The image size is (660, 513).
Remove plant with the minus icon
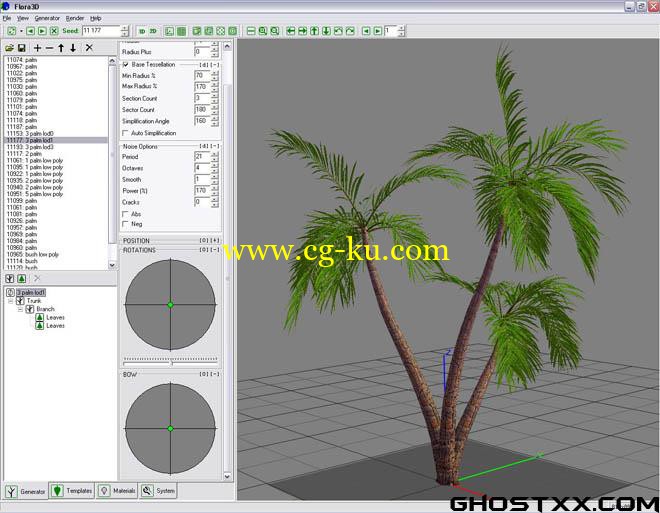pos(49,48)
